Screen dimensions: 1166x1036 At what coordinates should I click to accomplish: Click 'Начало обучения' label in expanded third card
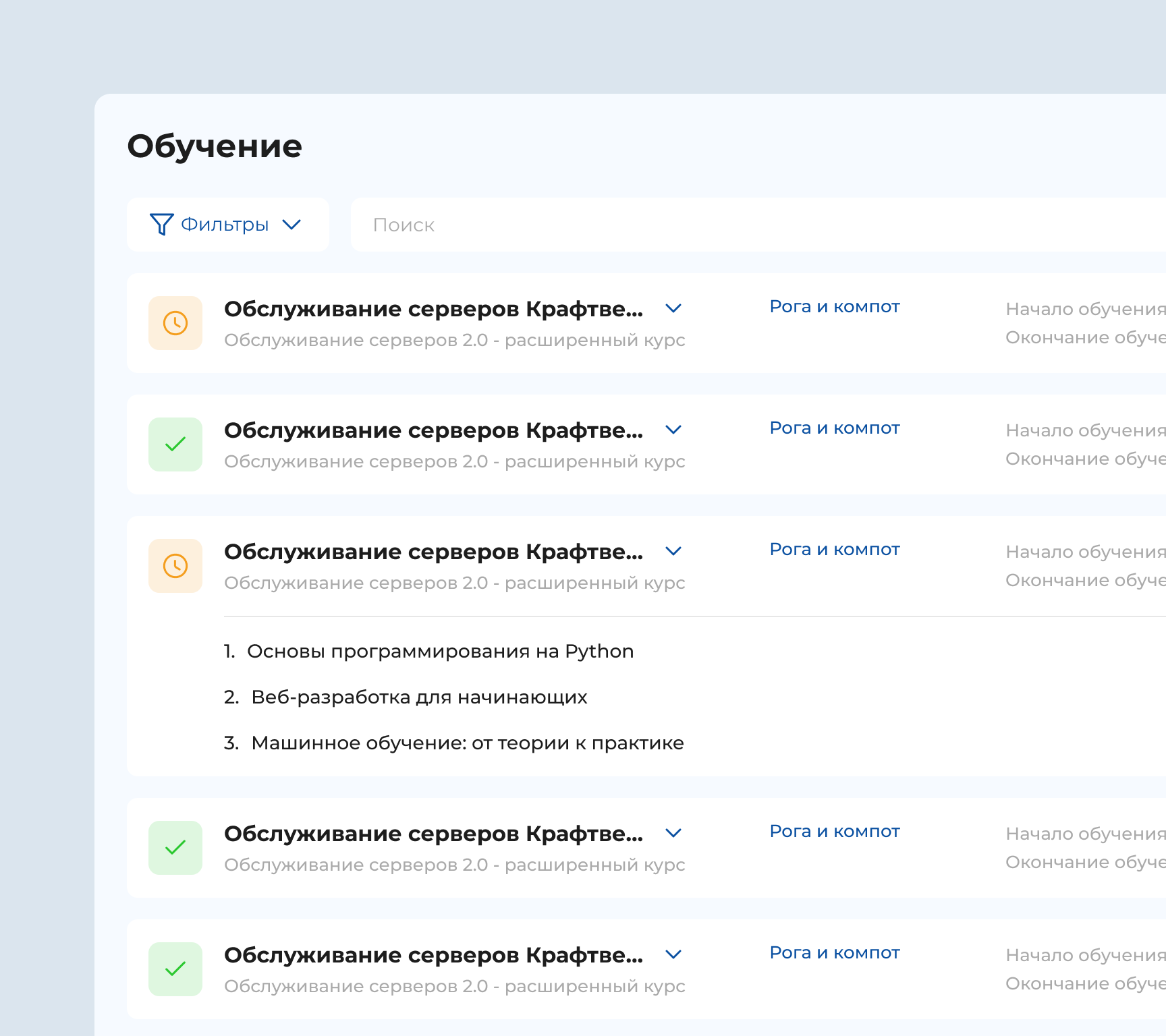click(x=1086, y=552)
